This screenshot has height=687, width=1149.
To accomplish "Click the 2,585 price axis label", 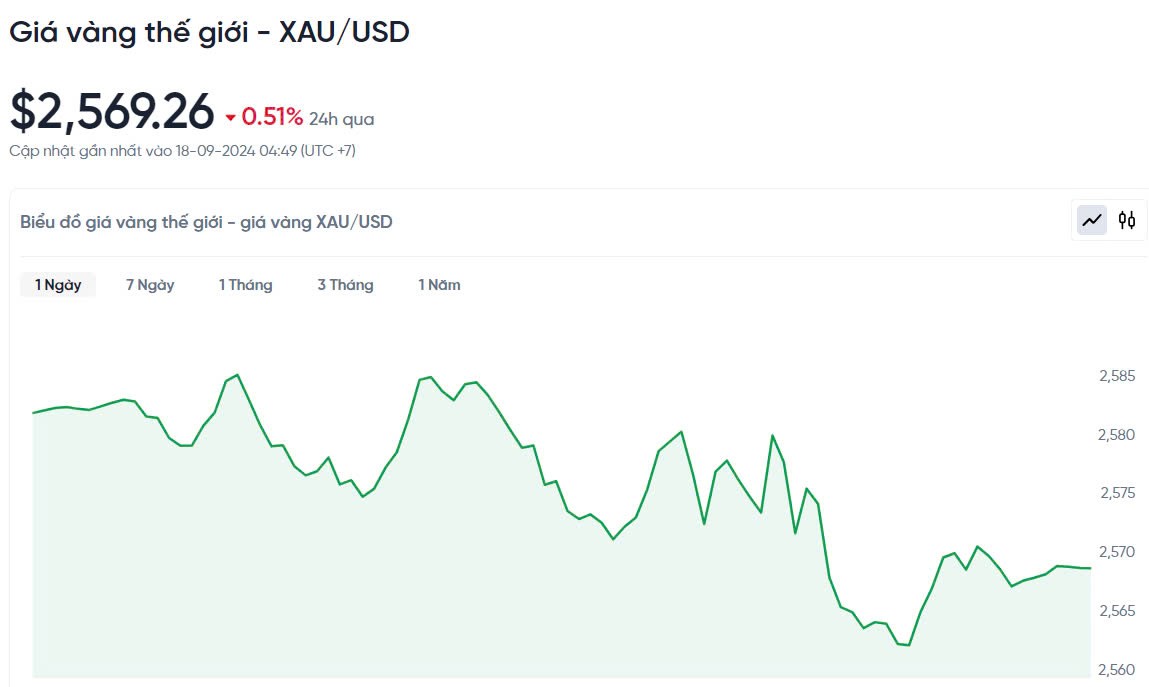I will point(1117,377).
